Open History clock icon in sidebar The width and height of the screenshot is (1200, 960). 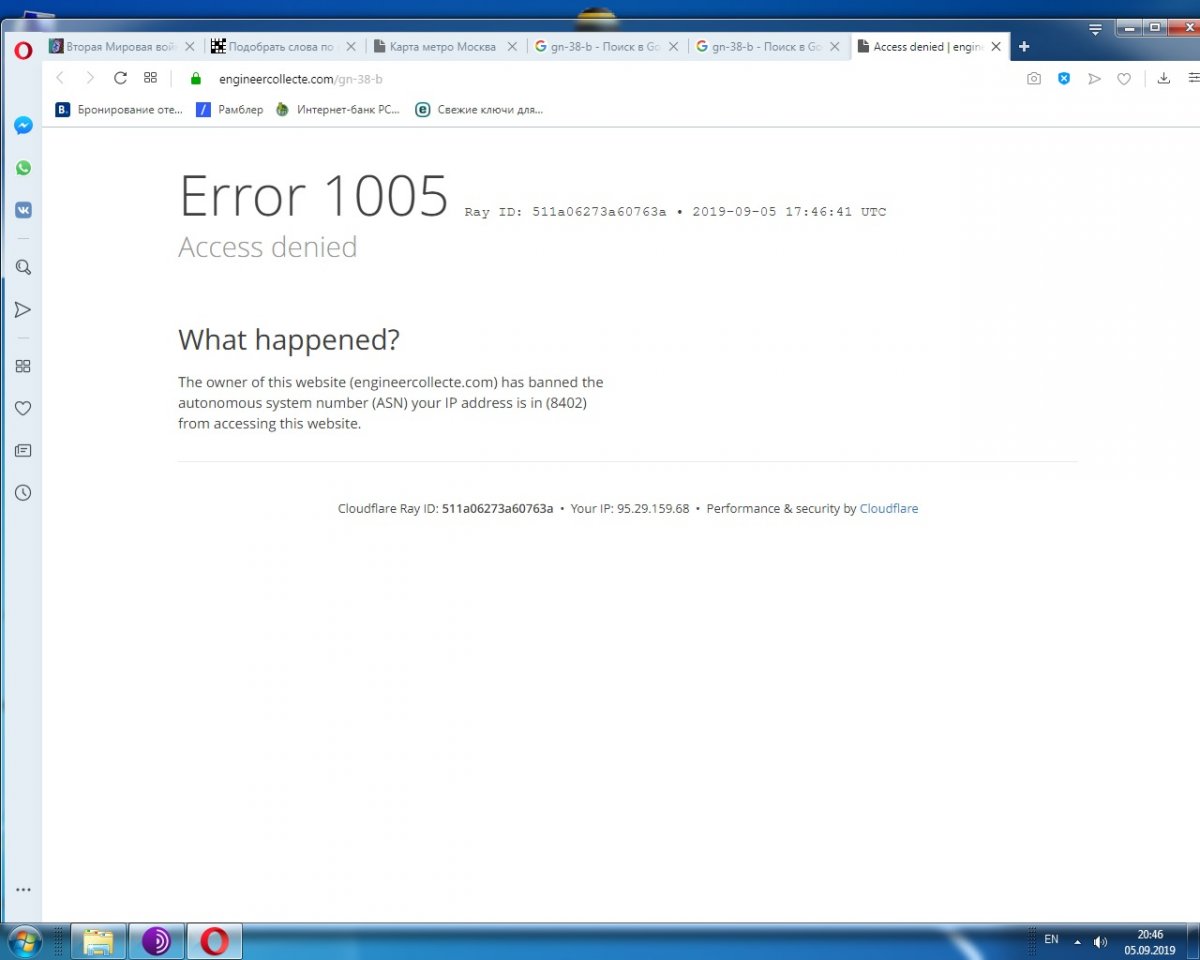point(23,493)
